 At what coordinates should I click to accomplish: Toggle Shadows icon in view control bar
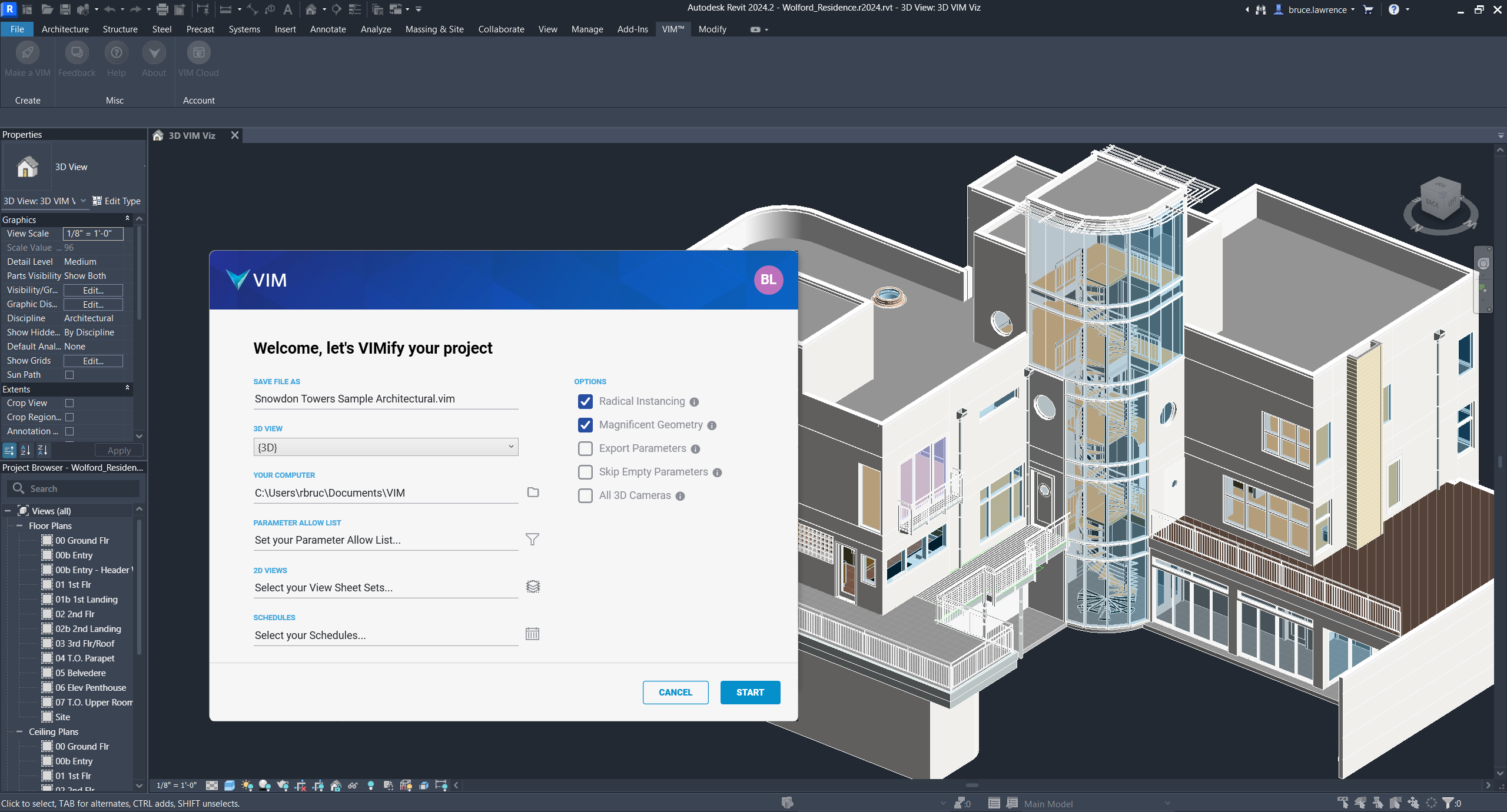(x=265, y=786)
